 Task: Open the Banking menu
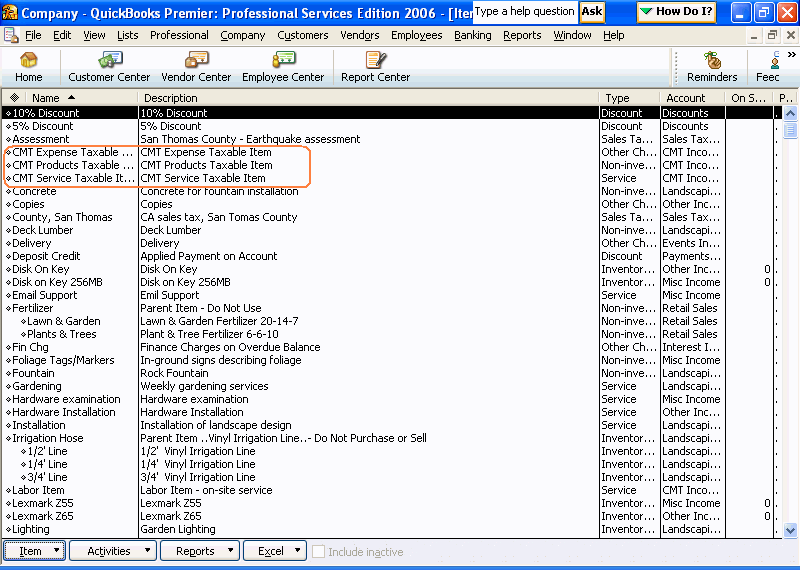(x=472, y=35)
